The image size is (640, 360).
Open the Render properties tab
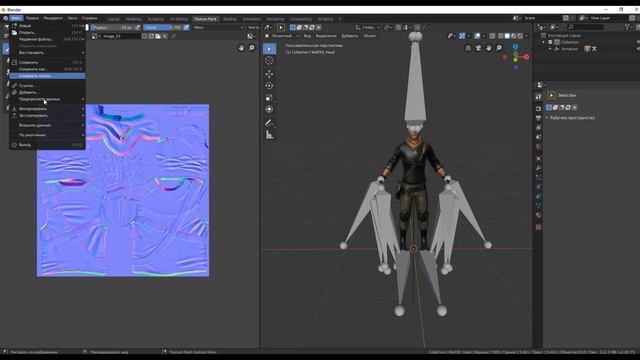538,109
